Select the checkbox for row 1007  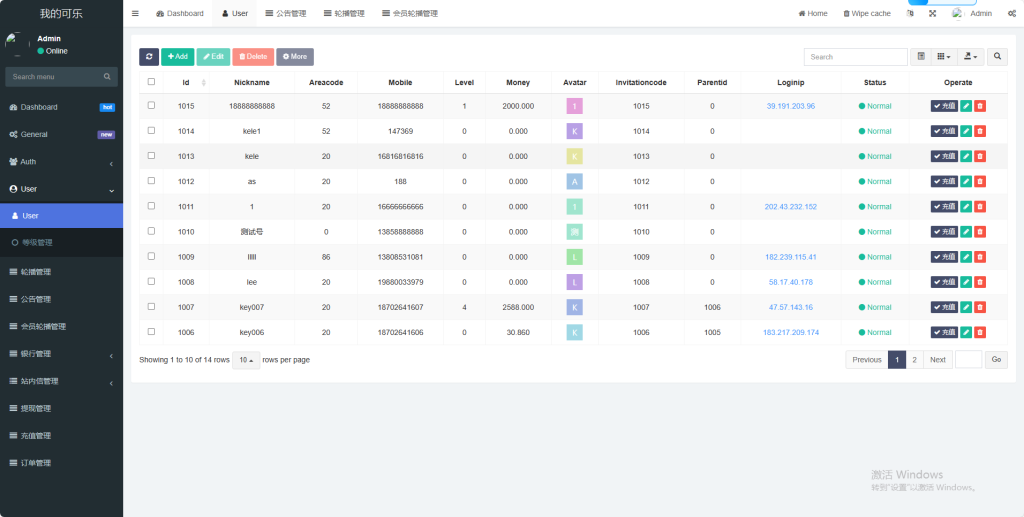151,307
